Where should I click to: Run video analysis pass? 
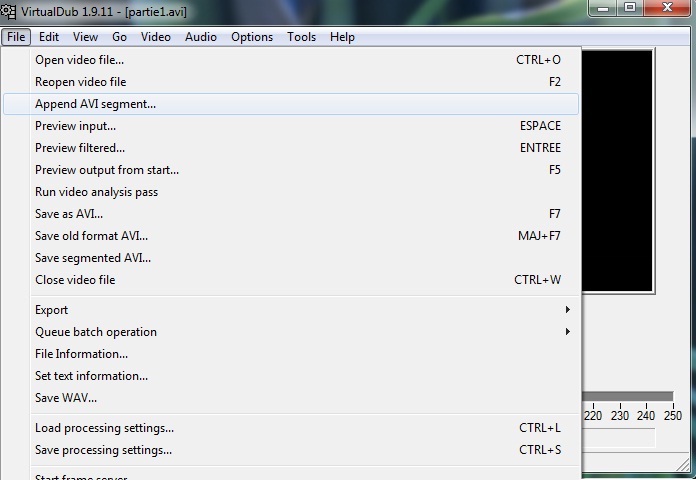(291, 192)
